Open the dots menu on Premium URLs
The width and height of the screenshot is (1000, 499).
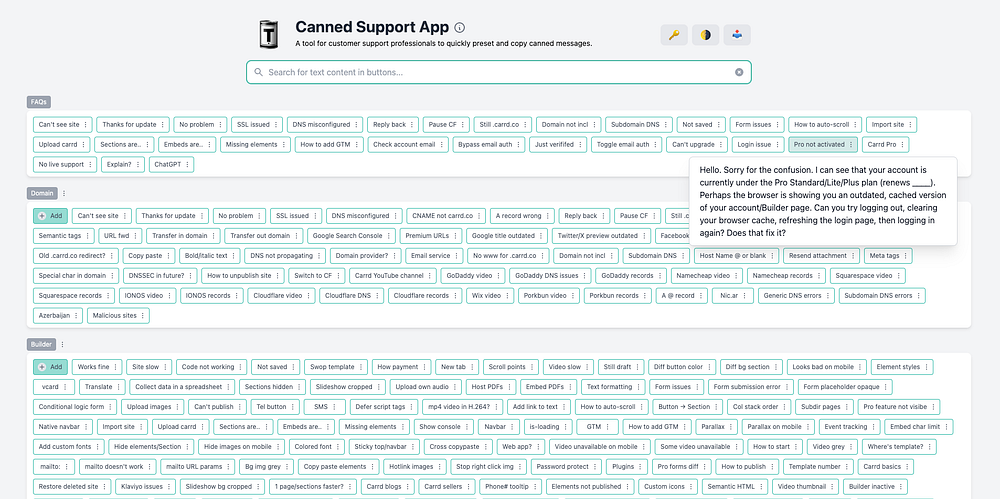coord(455,236)
